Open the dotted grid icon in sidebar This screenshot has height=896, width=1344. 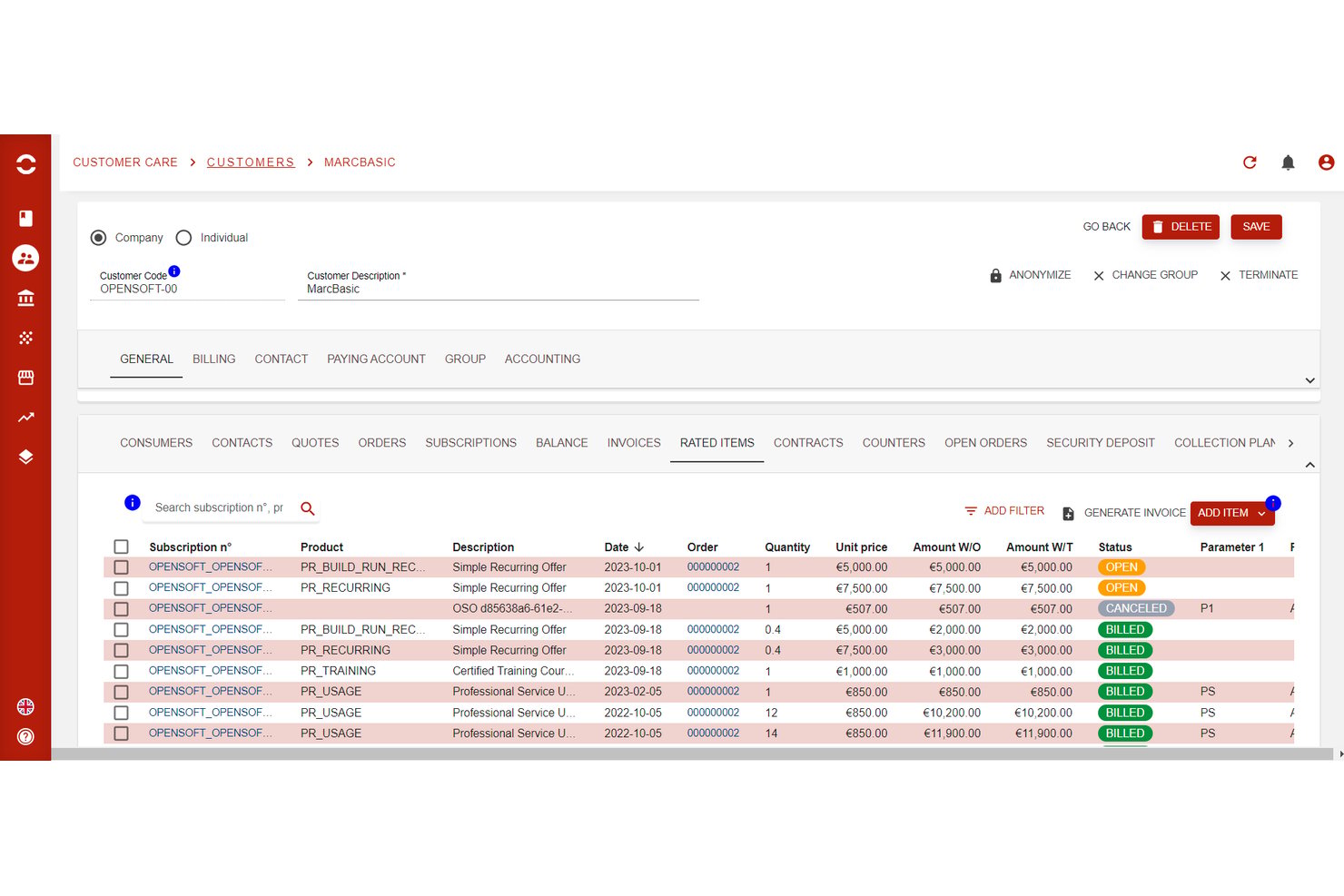25,338
